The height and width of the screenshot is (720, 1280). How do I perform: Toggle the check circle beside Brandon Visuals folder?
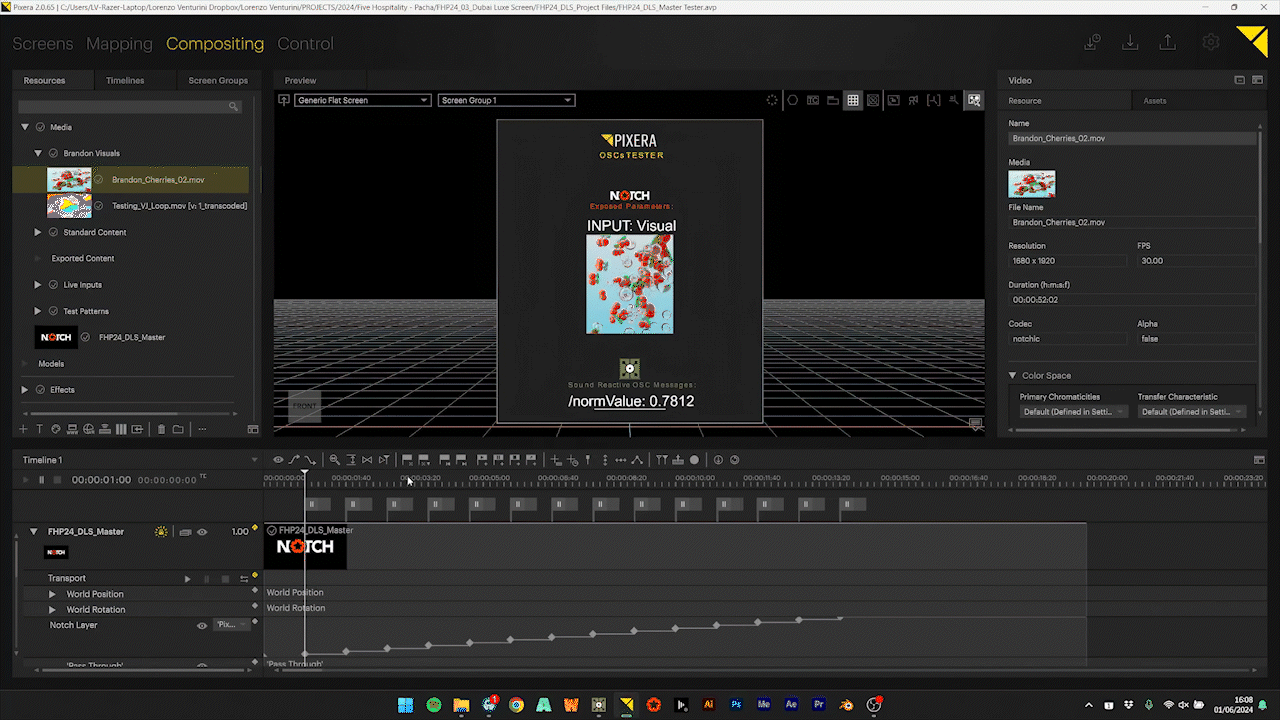point(53,154)
